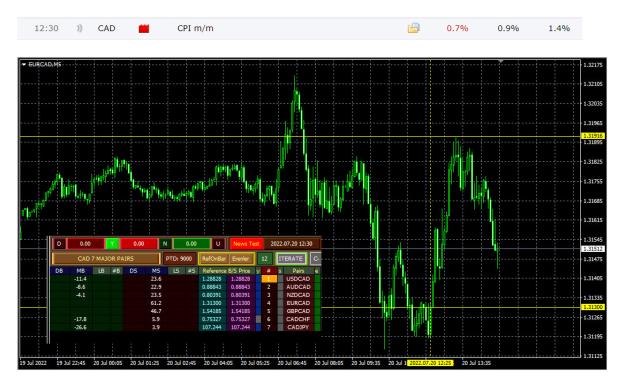Image resolution: width=625 pixels, height=388 pixels.
Task: Select the AUDCAD pair
Action: point(298,287)
